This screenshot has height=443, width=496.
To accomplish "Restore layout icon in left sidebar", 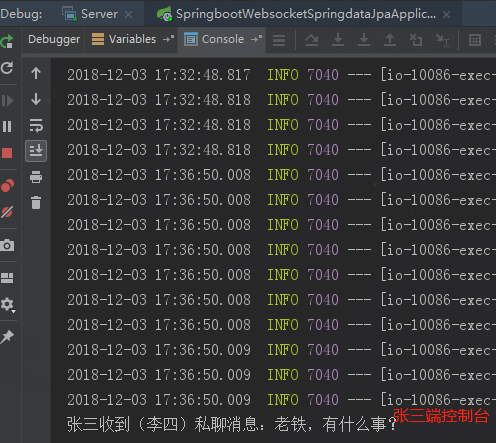I will 7,278.
